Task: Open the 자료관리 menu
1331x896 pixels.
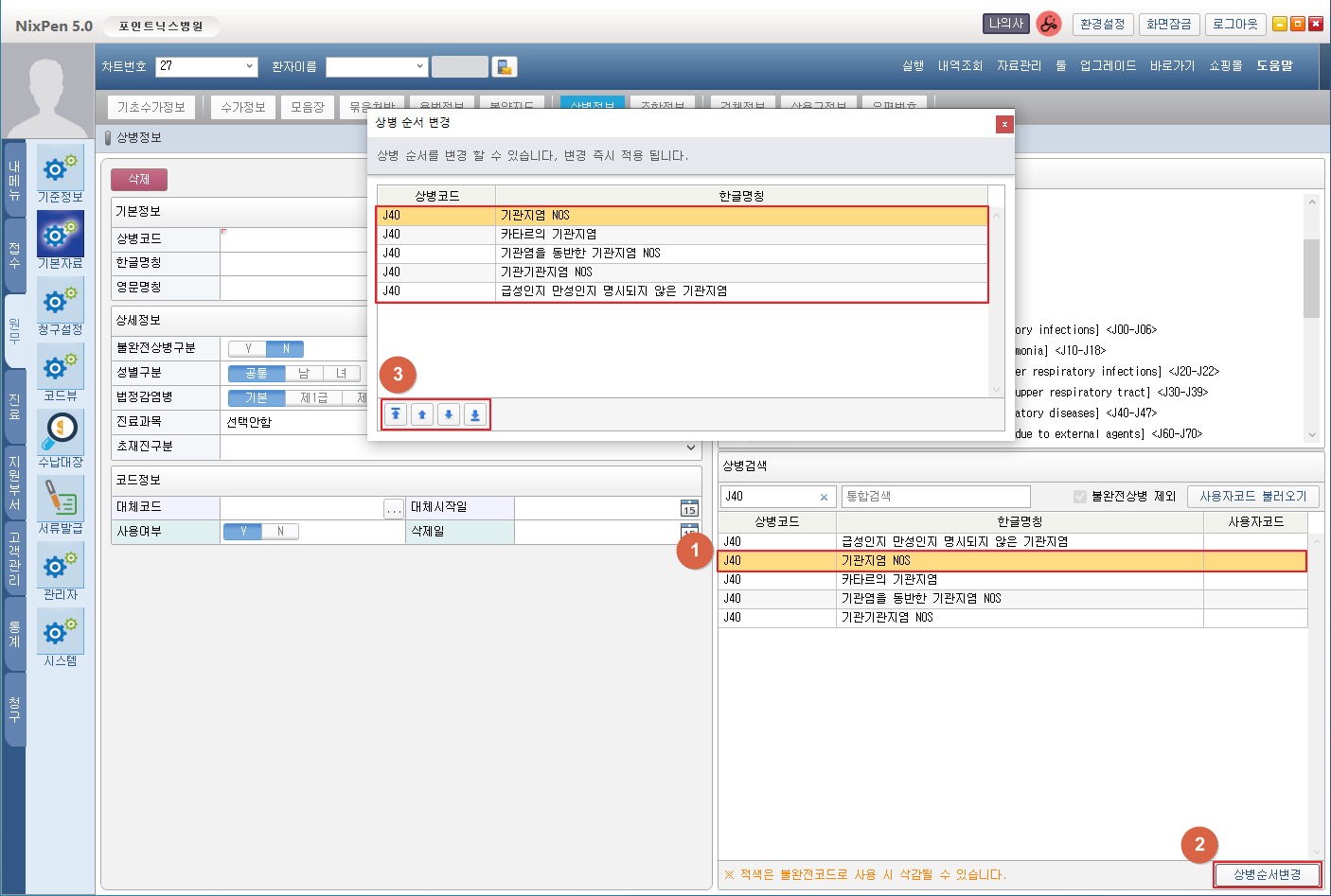Action: pos(1019,65)
